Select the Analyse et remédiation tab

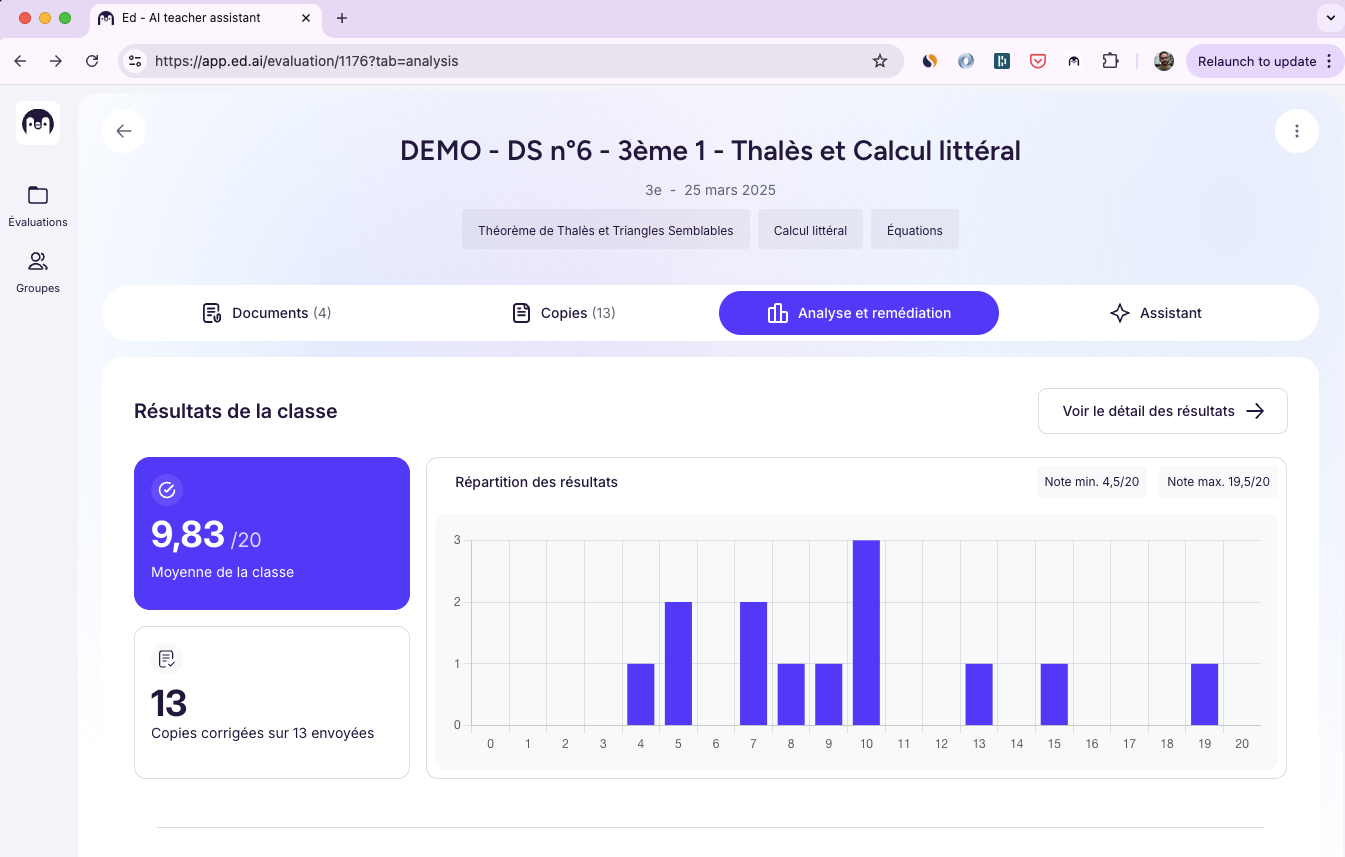click(859, 313)
